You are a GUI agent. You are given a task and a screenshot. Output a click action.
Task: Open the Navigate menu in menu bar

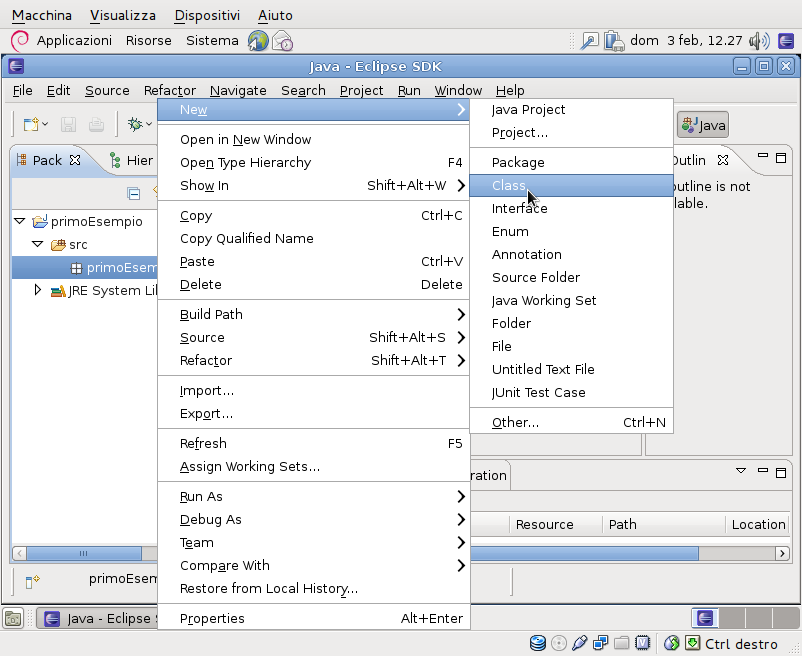(238, 91)
